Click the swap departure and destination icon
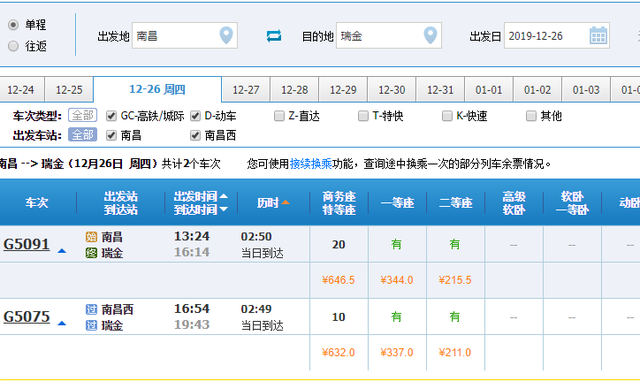640x381 pixels. click(273, 36)
